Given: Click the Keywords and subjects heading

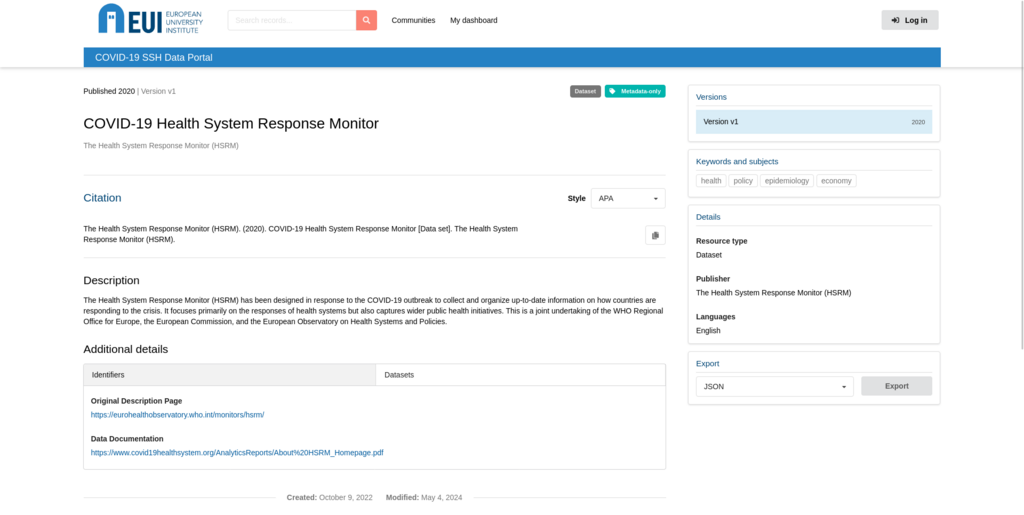Looking at the screenshot, I should 737,161.
